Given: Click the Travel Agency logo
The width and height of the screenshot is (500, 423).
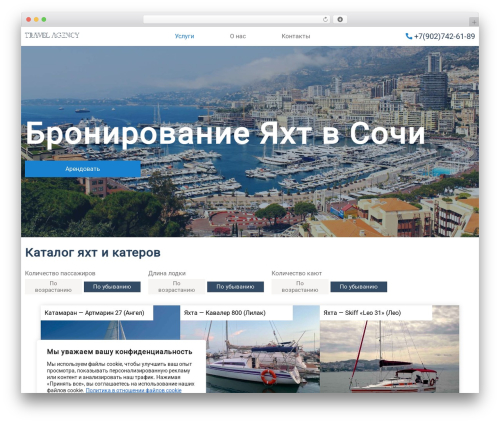Looking at the screenshot, I should tap(52, 35).
